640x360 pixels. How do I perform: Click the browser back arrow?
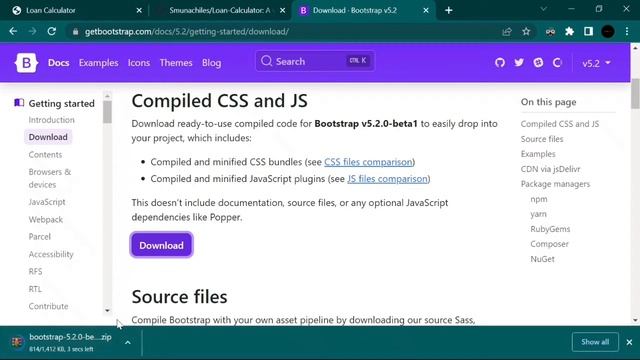click(x=13, y=31)
